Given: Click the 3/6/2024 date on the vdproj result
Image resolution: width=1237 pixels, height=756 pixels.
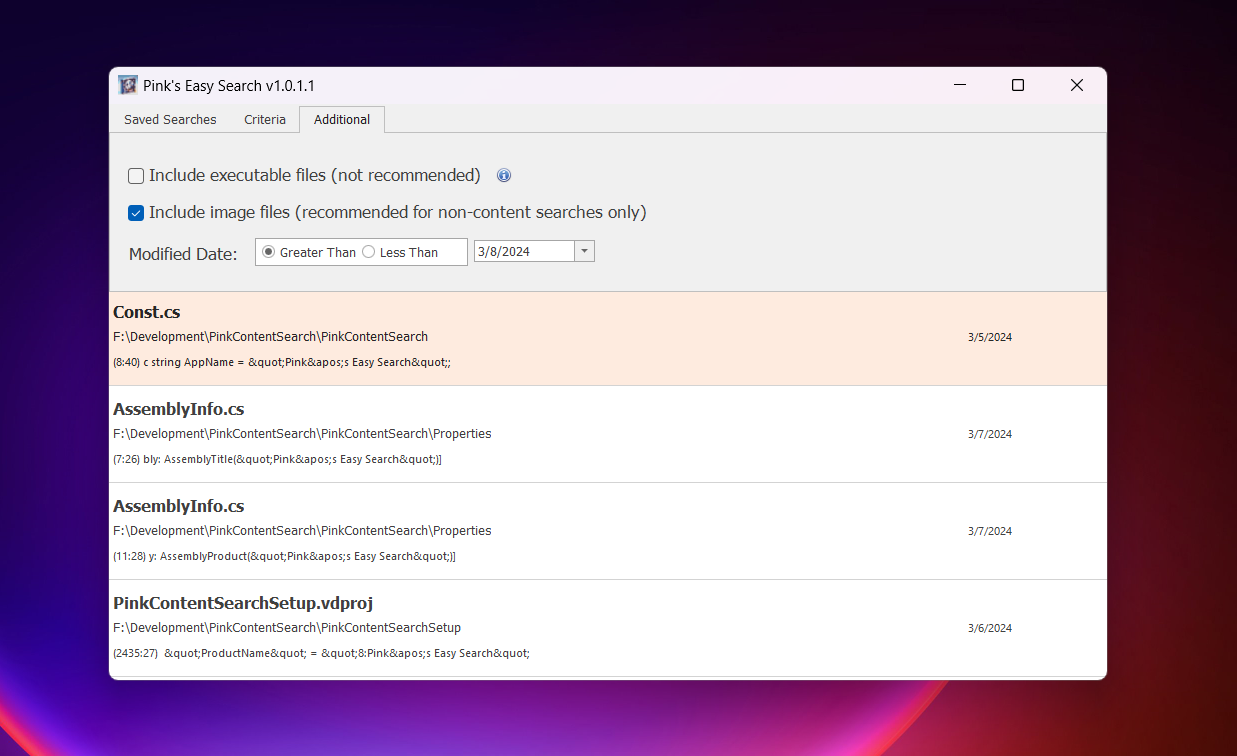Looking at the screenshot, I should pyautogui.click(x=989, y=628).
